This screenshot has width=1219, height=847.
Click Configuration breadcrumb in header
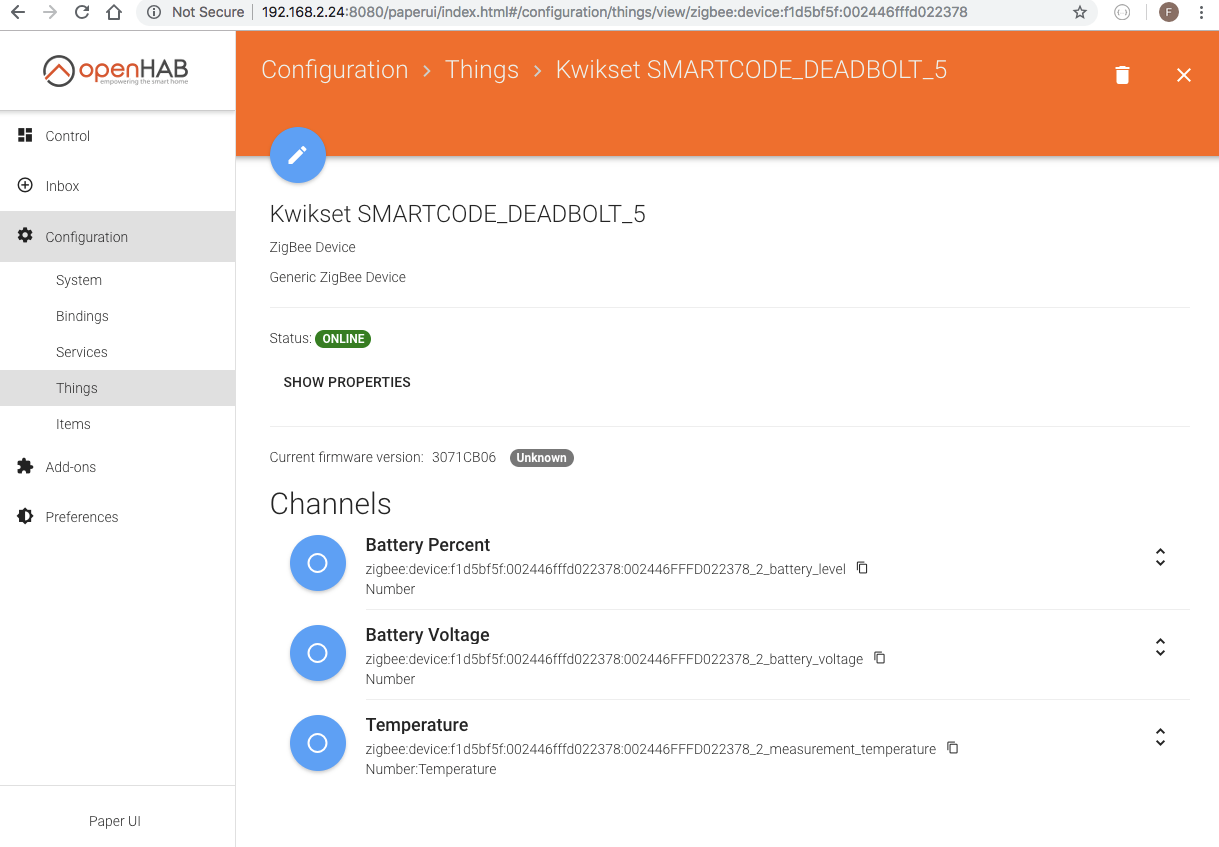pyautogui.click(x=335, y=70)
